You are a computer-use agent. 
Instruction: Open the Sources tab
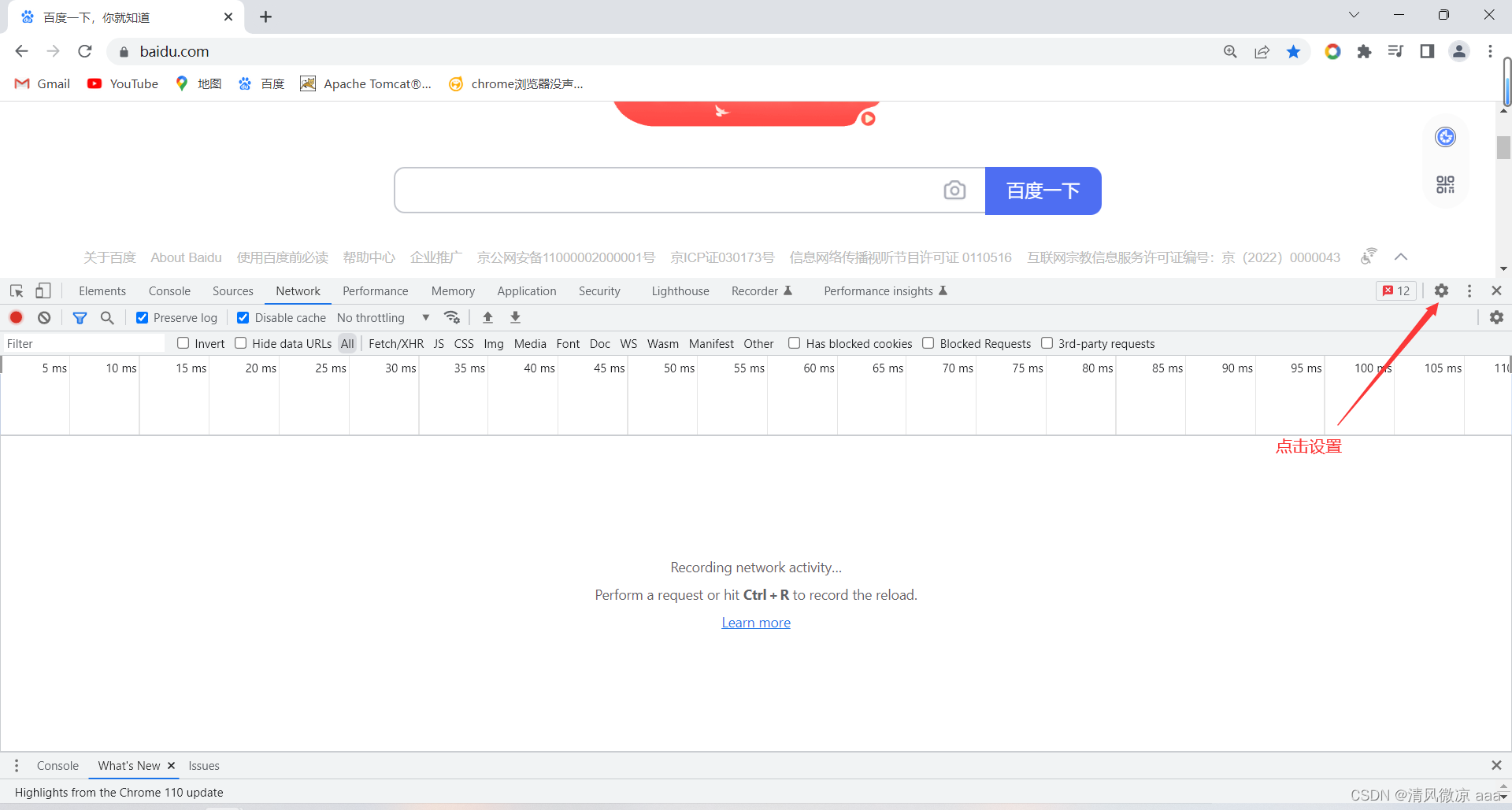(233, 290)
